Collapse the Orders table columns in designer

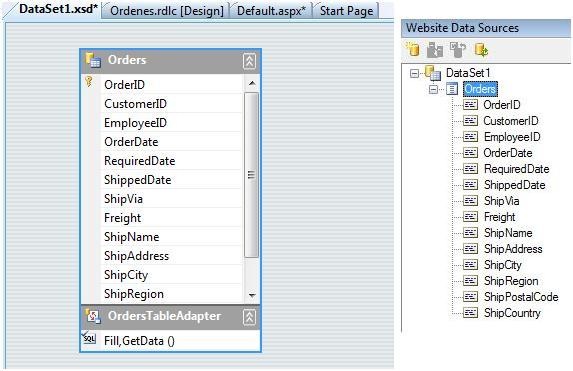[249, 61]
